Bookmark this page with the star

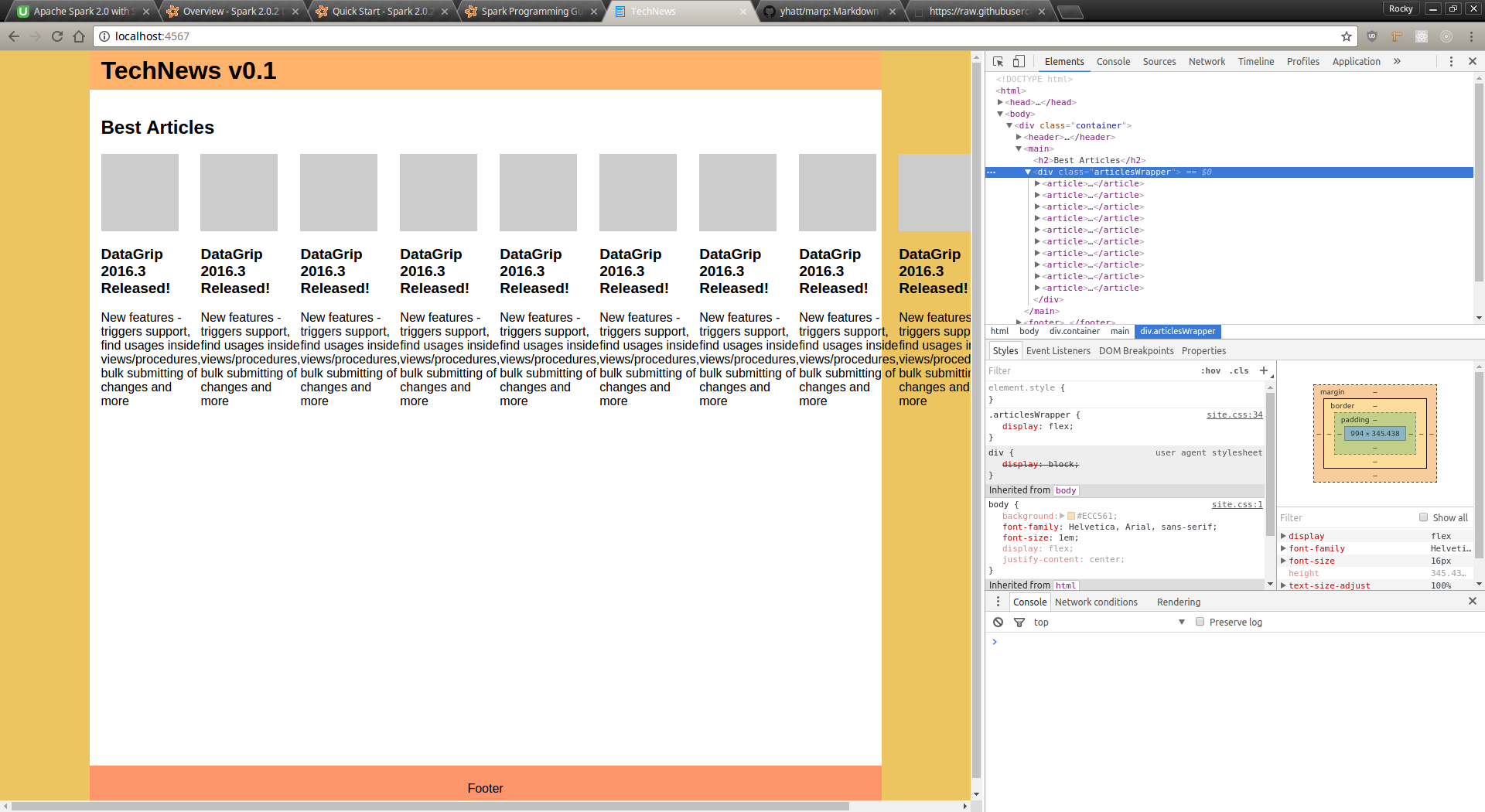pyautogui.click(x=1347, y=36)
